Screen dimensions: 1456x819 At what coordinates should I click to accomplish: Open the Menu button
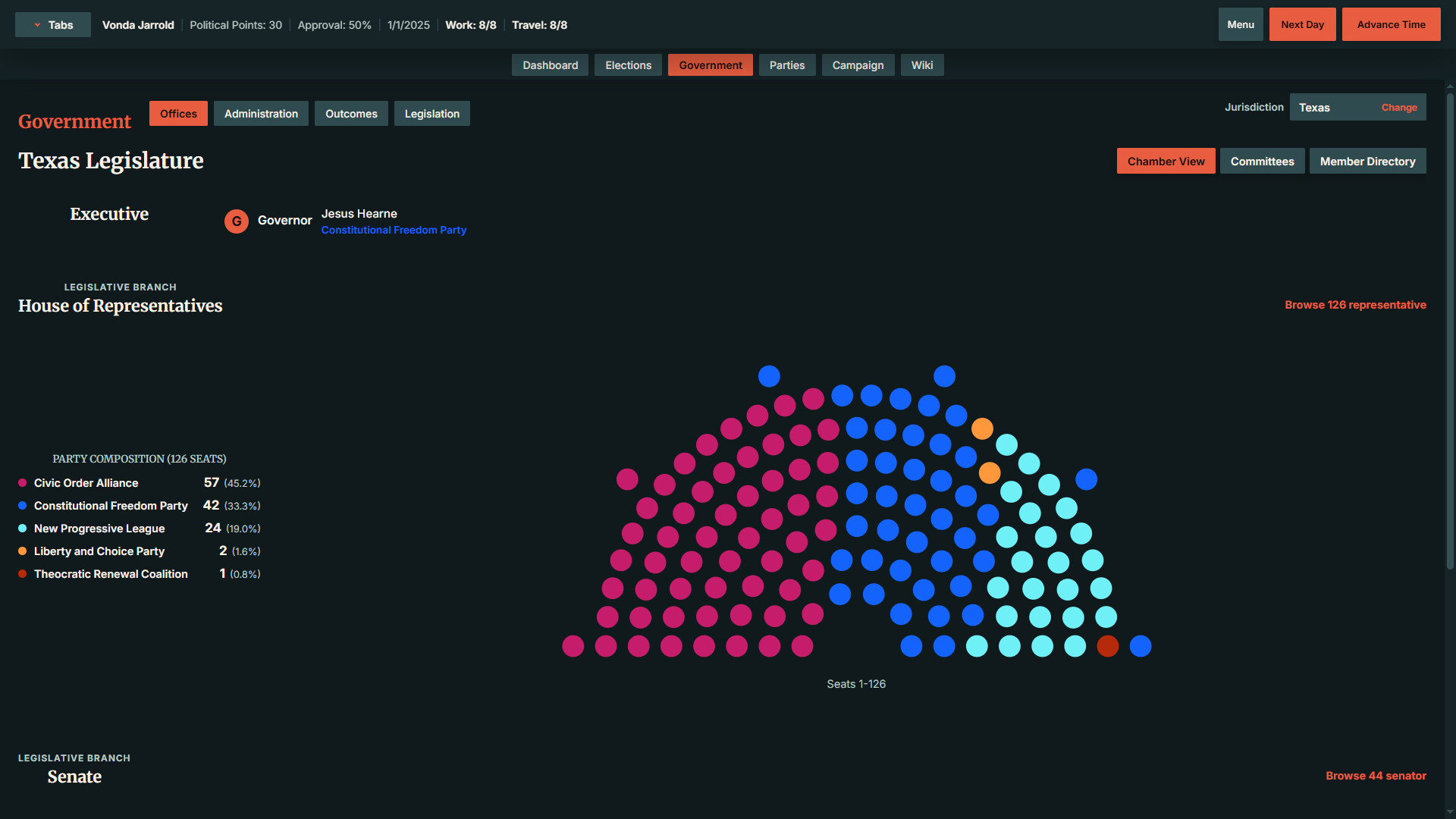pos(1241,24)
